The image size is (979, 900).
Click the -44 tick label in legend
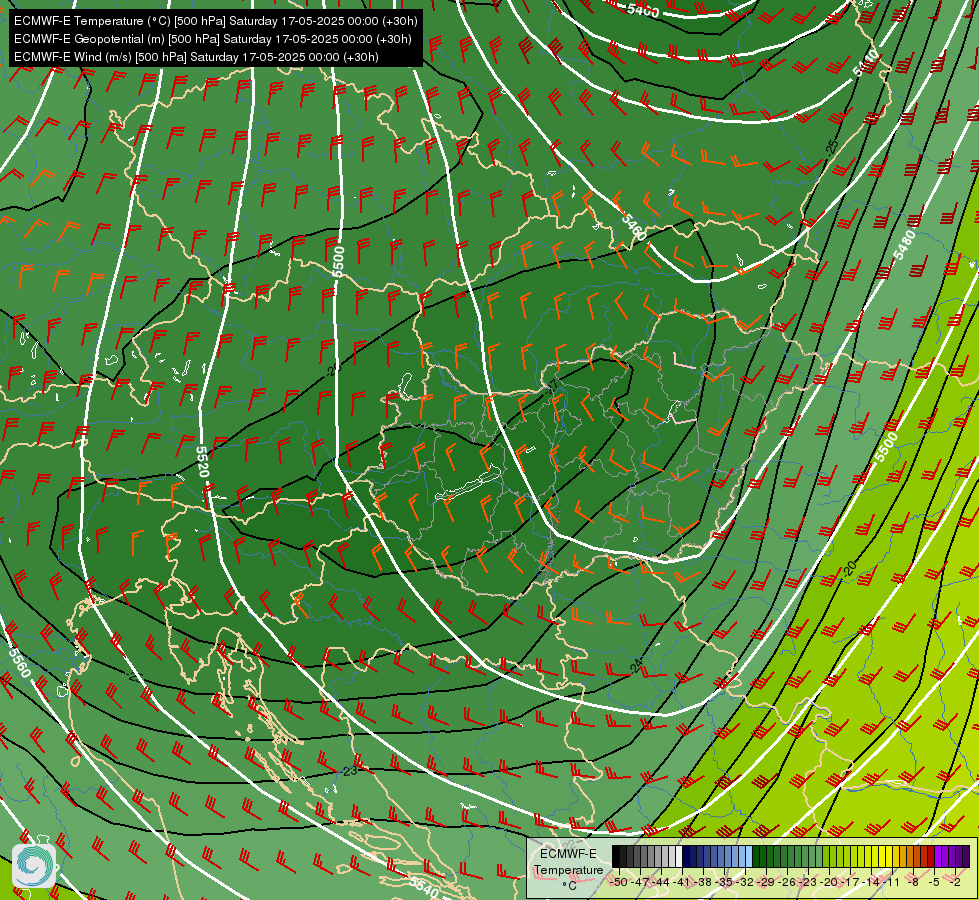click(661, 882)
